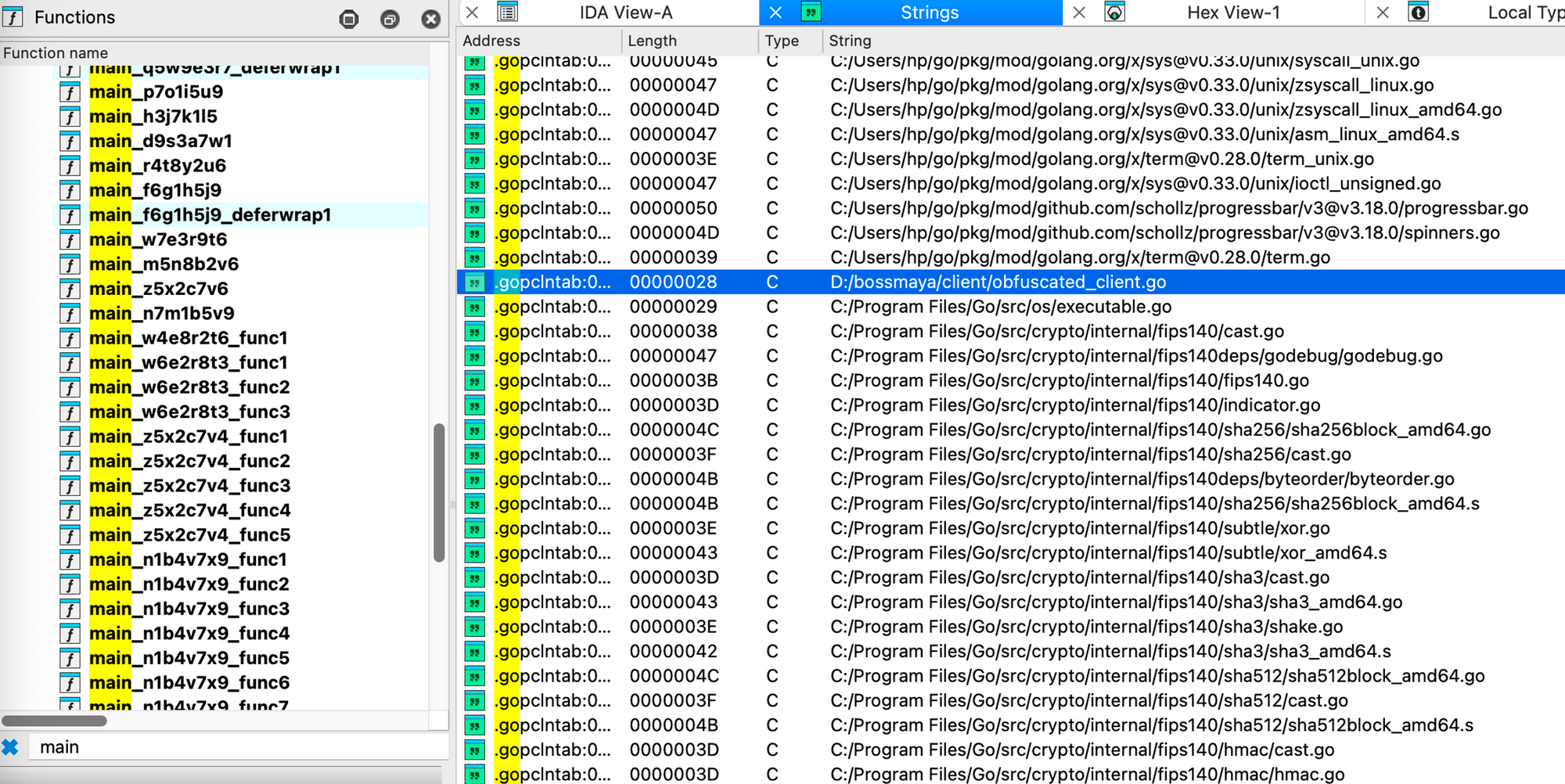Close the Hex View-1 tab

pyautogui.click(x=1079, y=13)
